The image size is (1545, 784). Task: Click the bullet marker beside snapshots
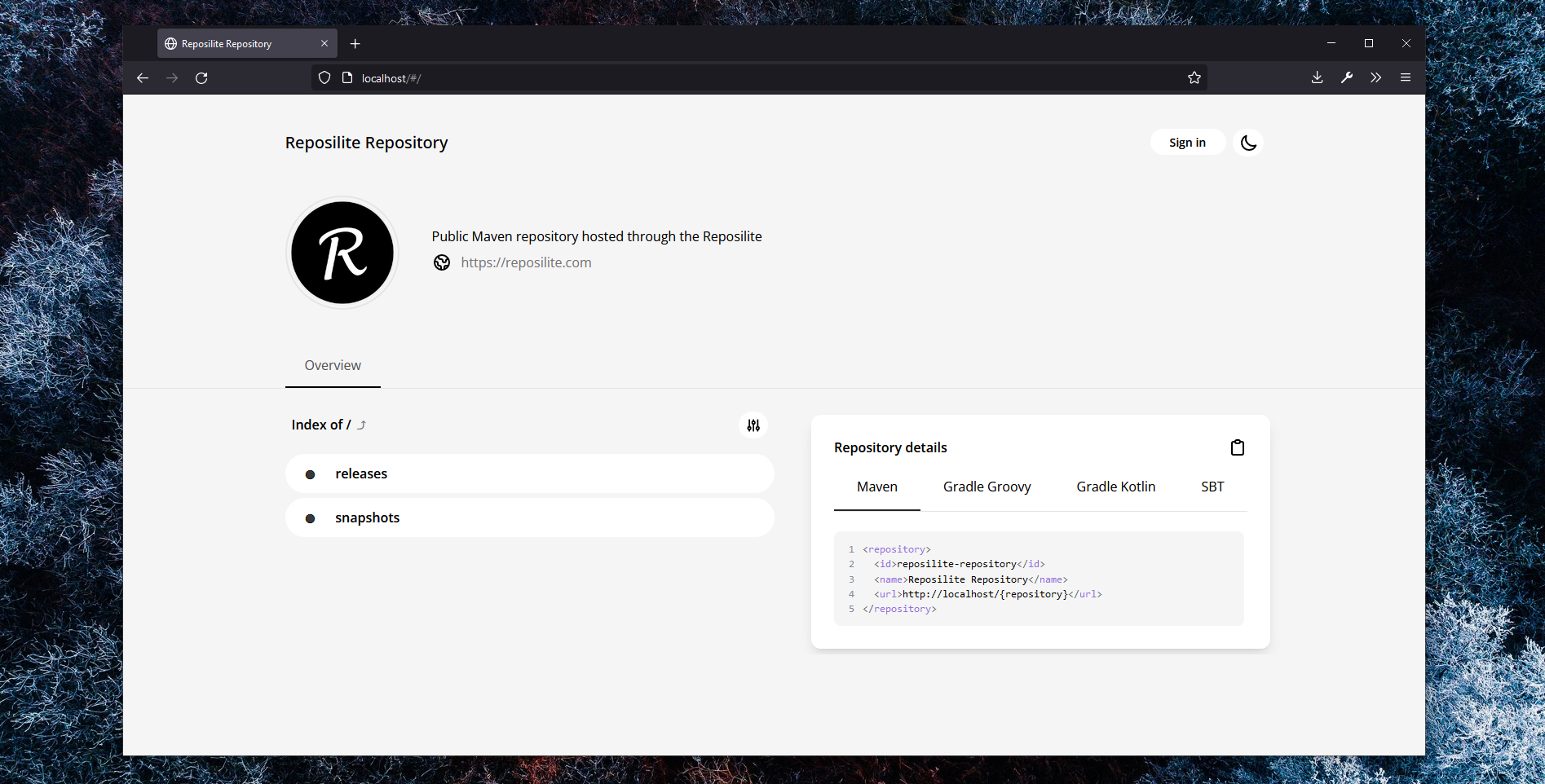point(310,518)
